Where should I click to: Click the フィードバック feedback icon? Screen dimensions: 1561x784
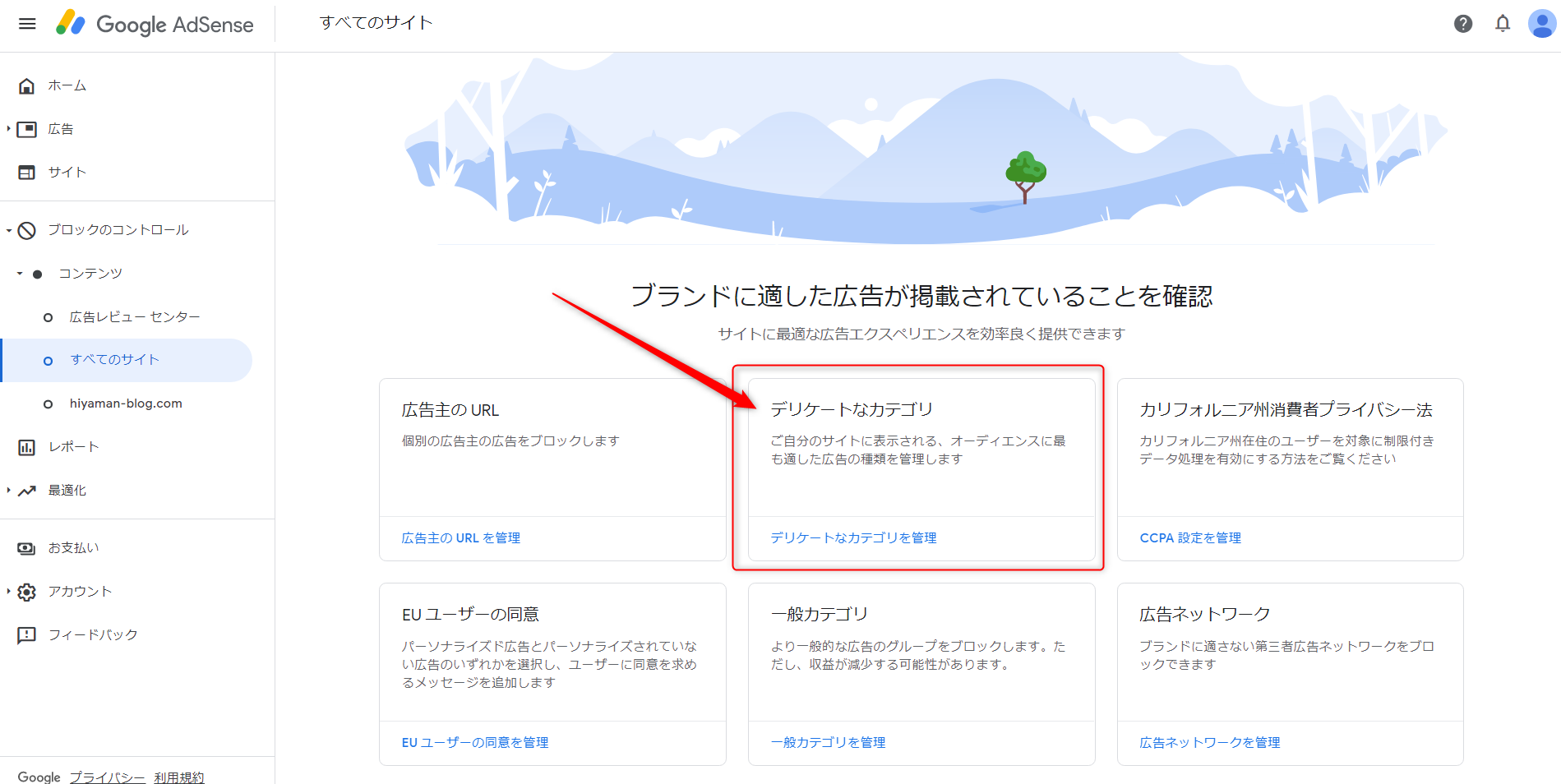27,635
